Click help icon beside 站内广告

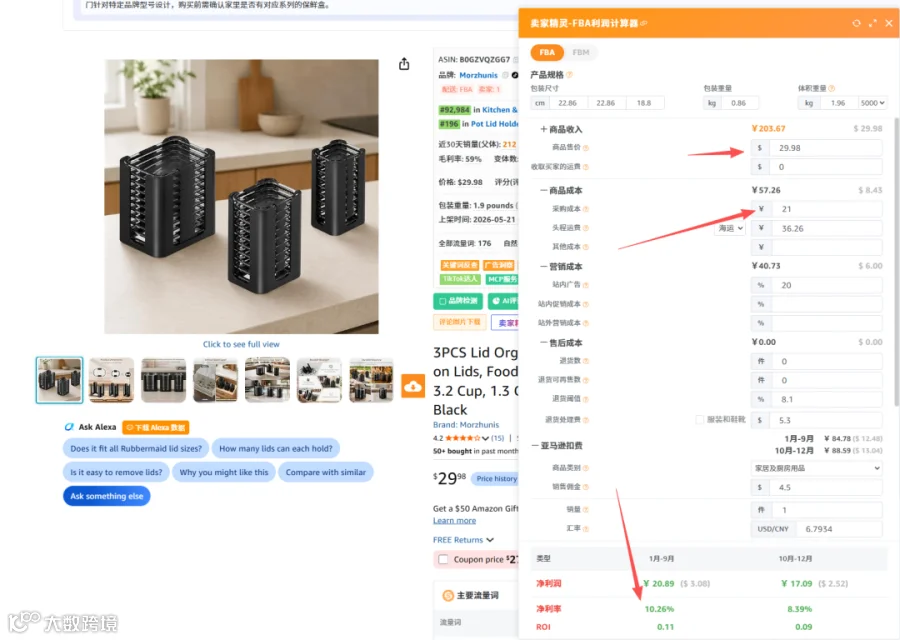(586, 285)
